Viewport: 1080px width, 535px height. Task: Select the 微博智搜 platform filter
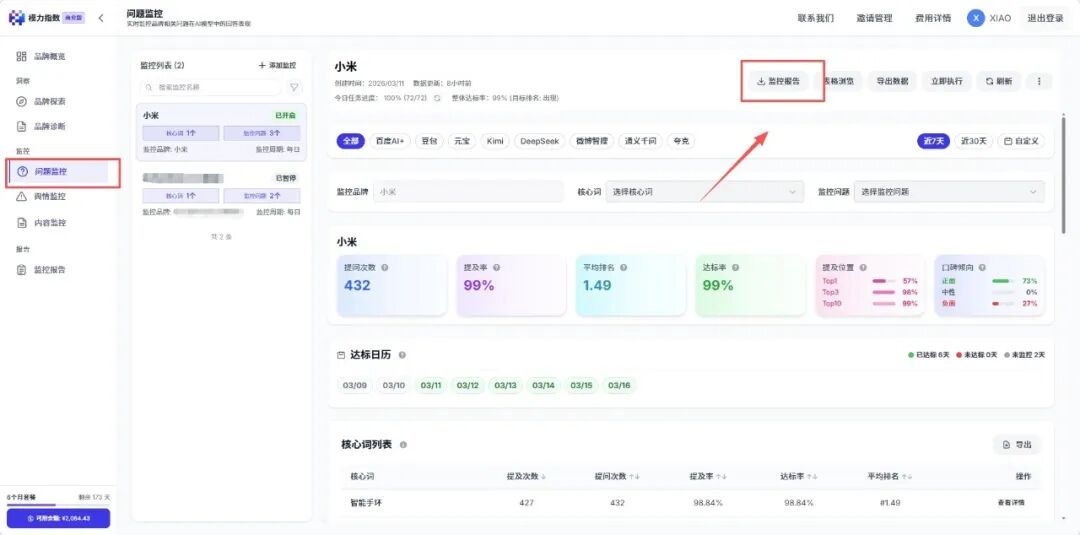592,141
